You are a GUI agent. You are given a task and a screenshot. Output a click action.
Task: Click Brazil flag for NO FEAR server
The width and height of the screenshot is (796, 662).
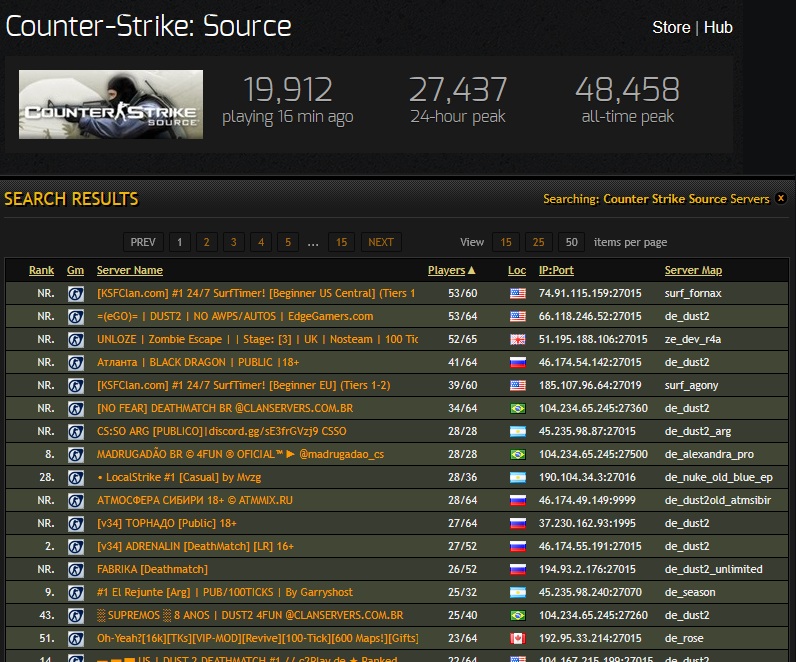(x=518, y=409)
